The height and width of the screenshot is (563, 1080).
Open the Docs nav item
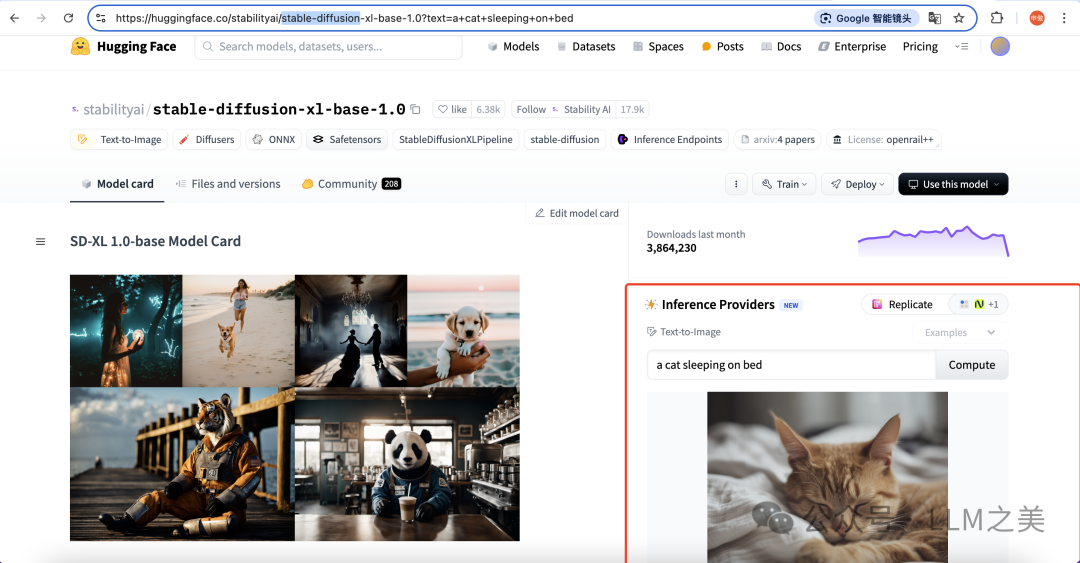click(x=781, y=46)
